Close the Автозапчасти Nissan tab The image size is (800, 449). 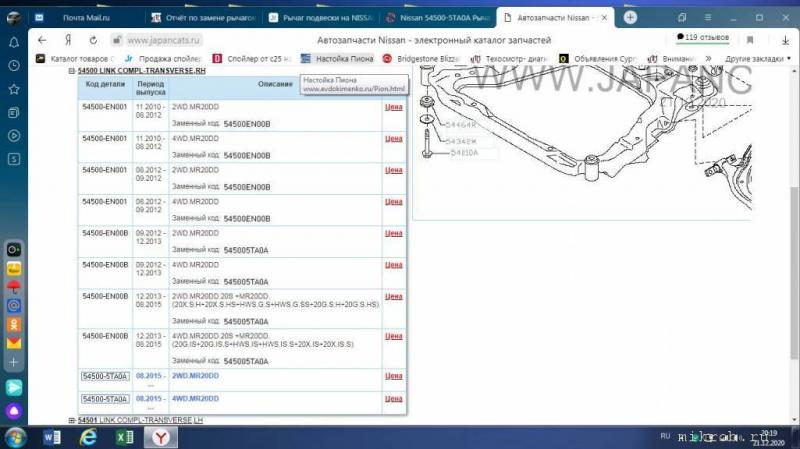pyautogui.click(x=604, y=17)
